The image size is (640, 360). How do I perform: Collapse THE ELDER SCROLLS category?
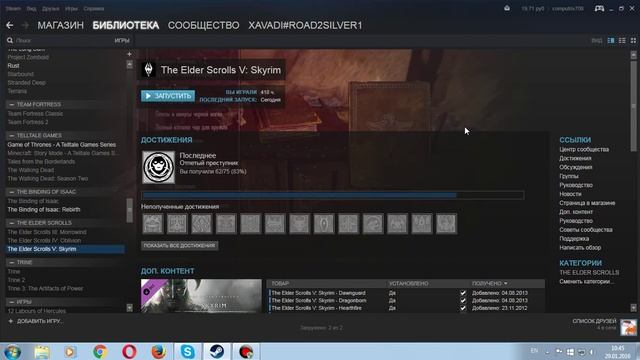(x=11, y=223)
